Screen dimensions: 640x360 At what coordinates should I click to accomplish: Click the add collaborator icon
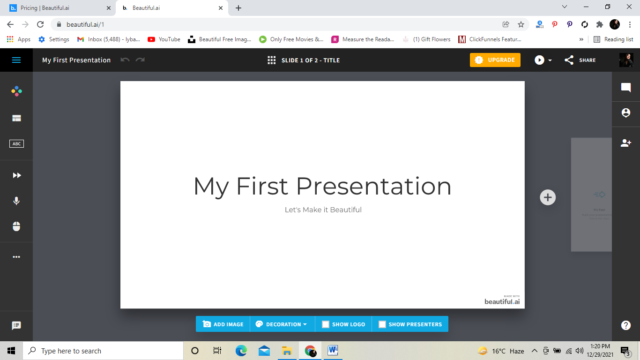pyautogui.click(x=626, y=143)
